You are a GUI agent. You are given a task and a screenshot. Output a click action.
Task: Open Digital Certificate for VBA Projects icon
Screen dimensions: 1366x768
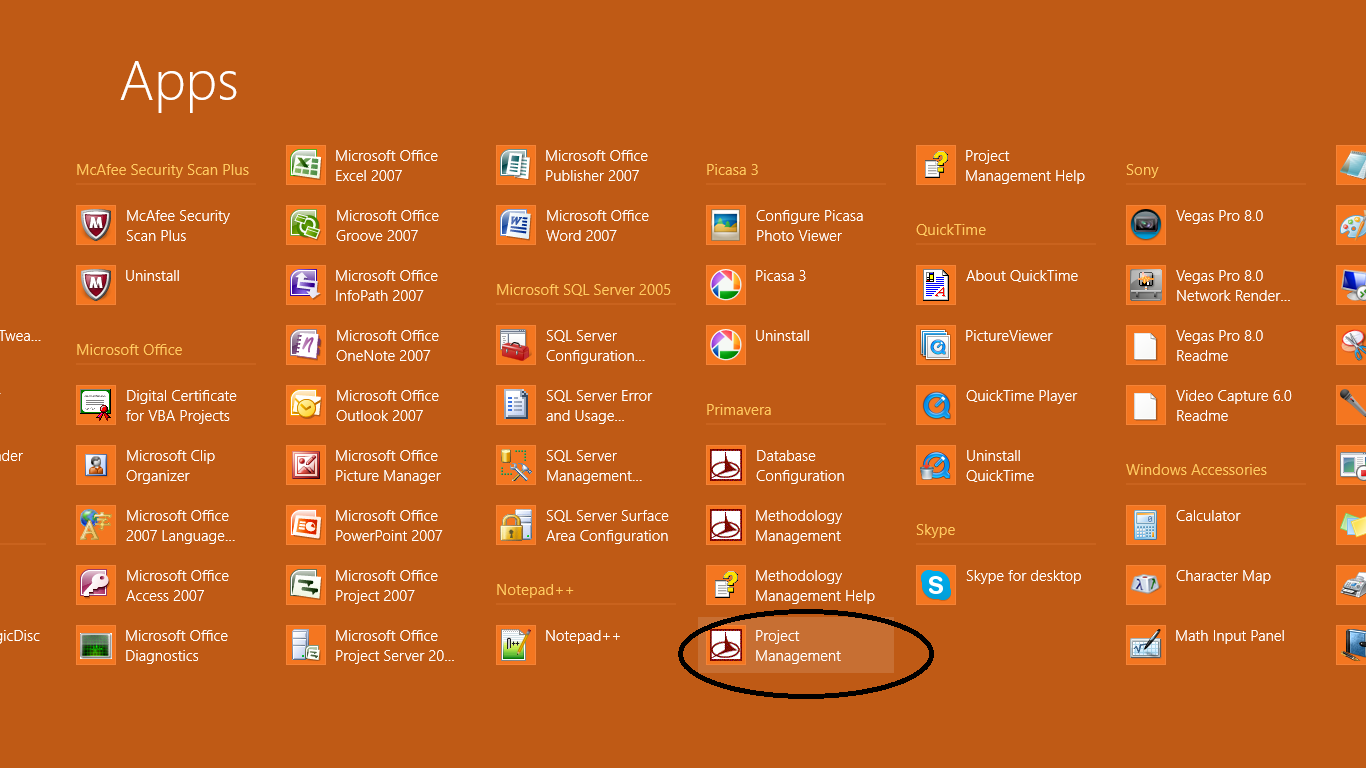pyautogui.click(x=96, y=405)
